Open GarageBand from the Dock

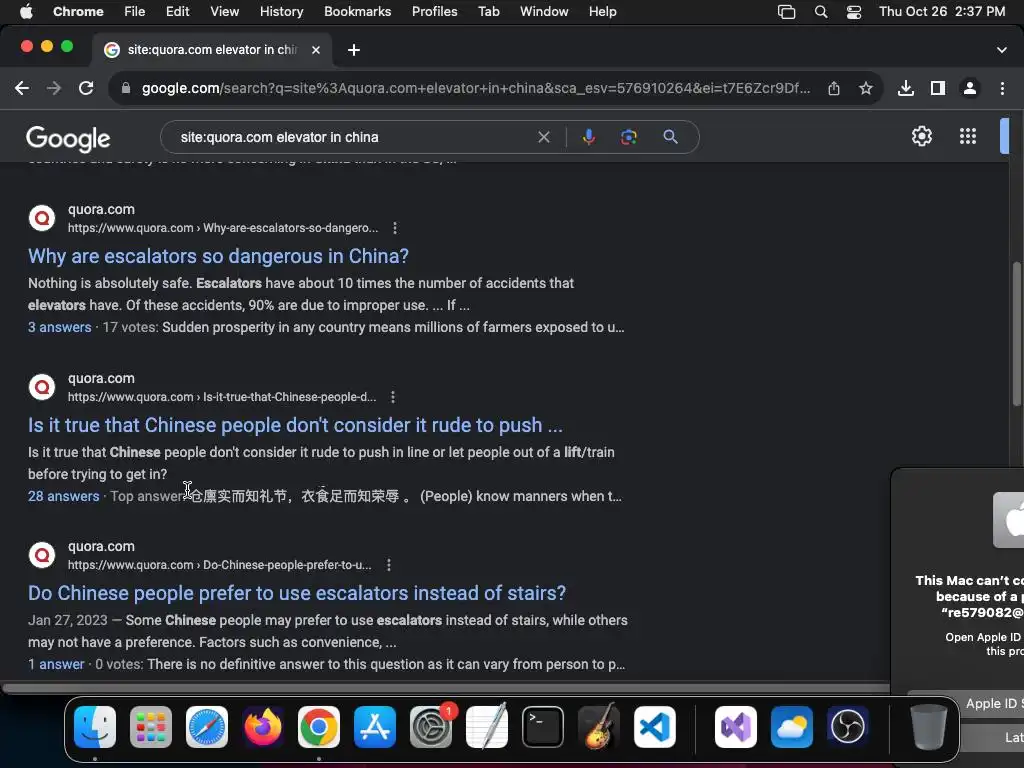(599, 727)
